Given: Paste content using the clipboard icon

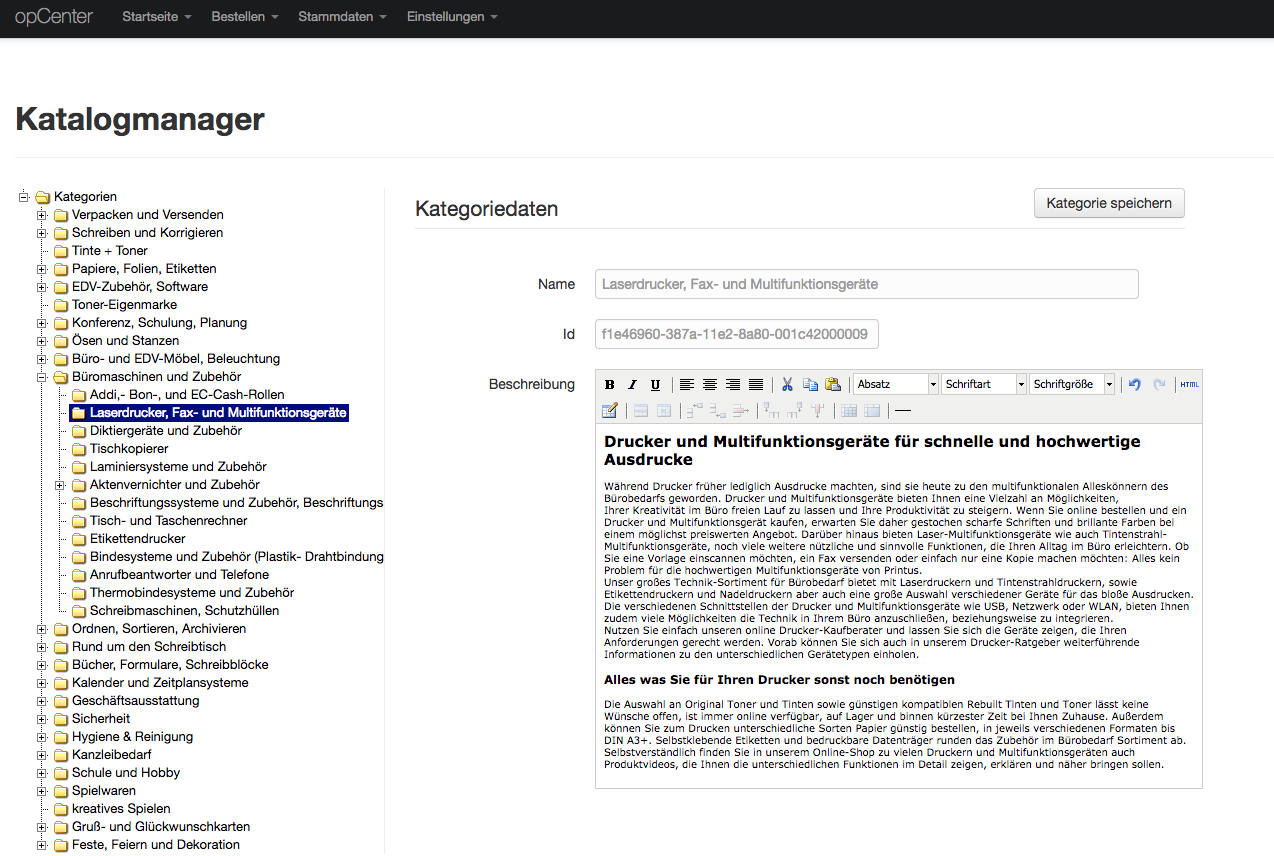Looking at the screenshot, I should [x=834, y=385].
